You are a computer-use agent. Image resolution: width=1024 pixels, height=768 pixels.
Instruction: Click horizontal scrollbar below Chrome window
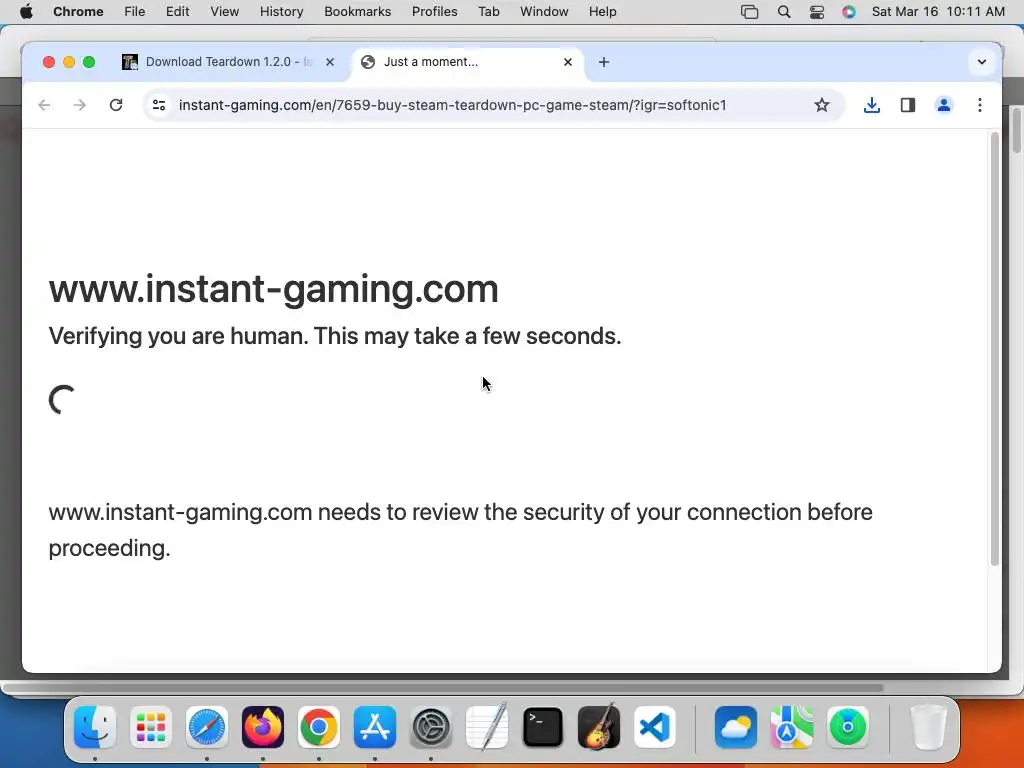click(x=443, y=688)
